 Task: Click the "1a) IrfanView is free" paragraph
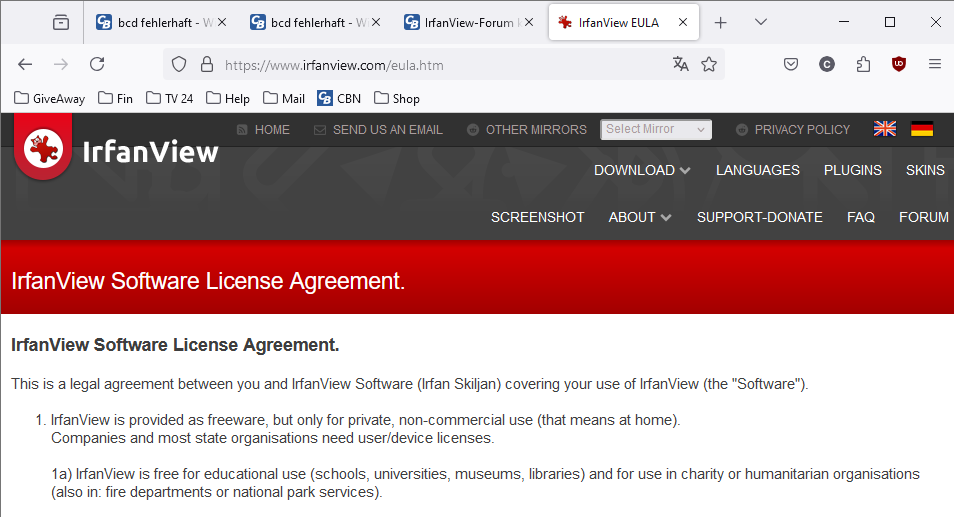tap(485, 483)
